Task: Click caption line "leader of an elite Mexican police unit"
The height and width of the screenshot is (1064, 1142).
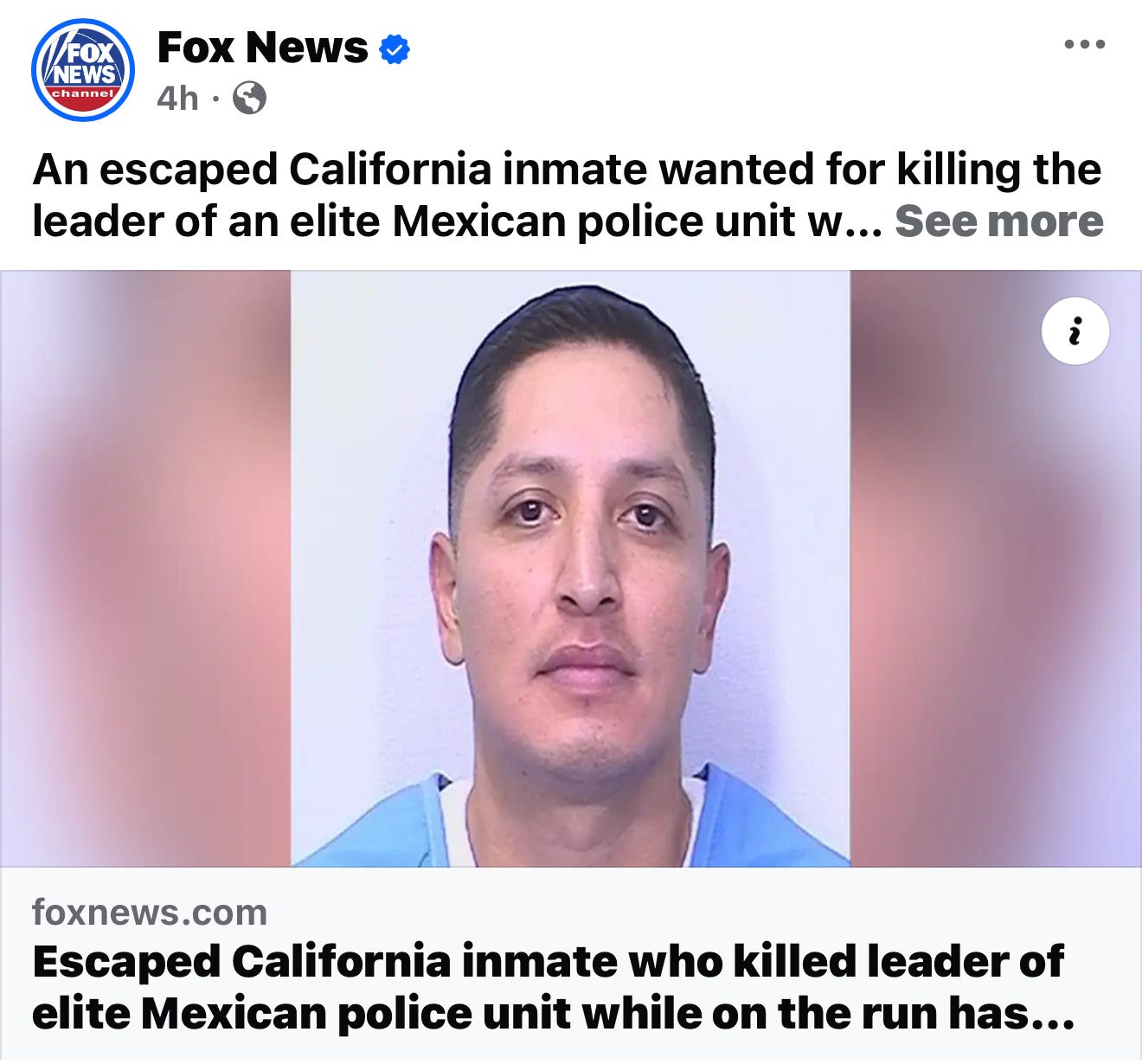Action: tap(413, 221)
